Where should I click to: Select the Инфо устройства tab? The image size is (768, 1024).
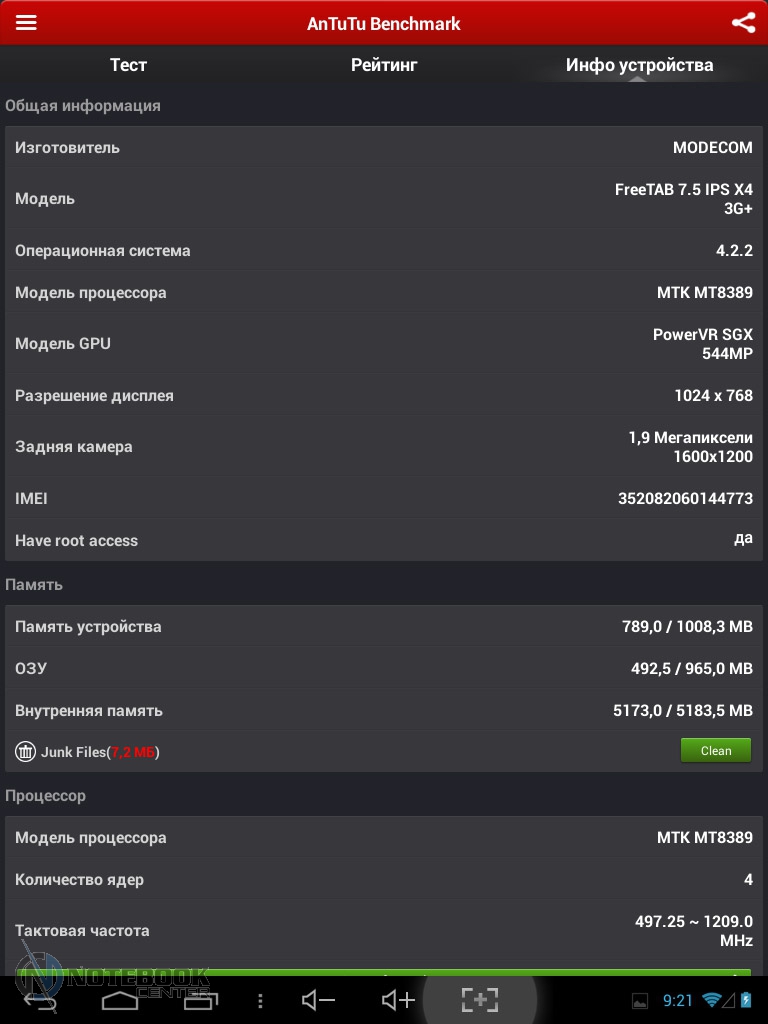click(x=639, y=65)
